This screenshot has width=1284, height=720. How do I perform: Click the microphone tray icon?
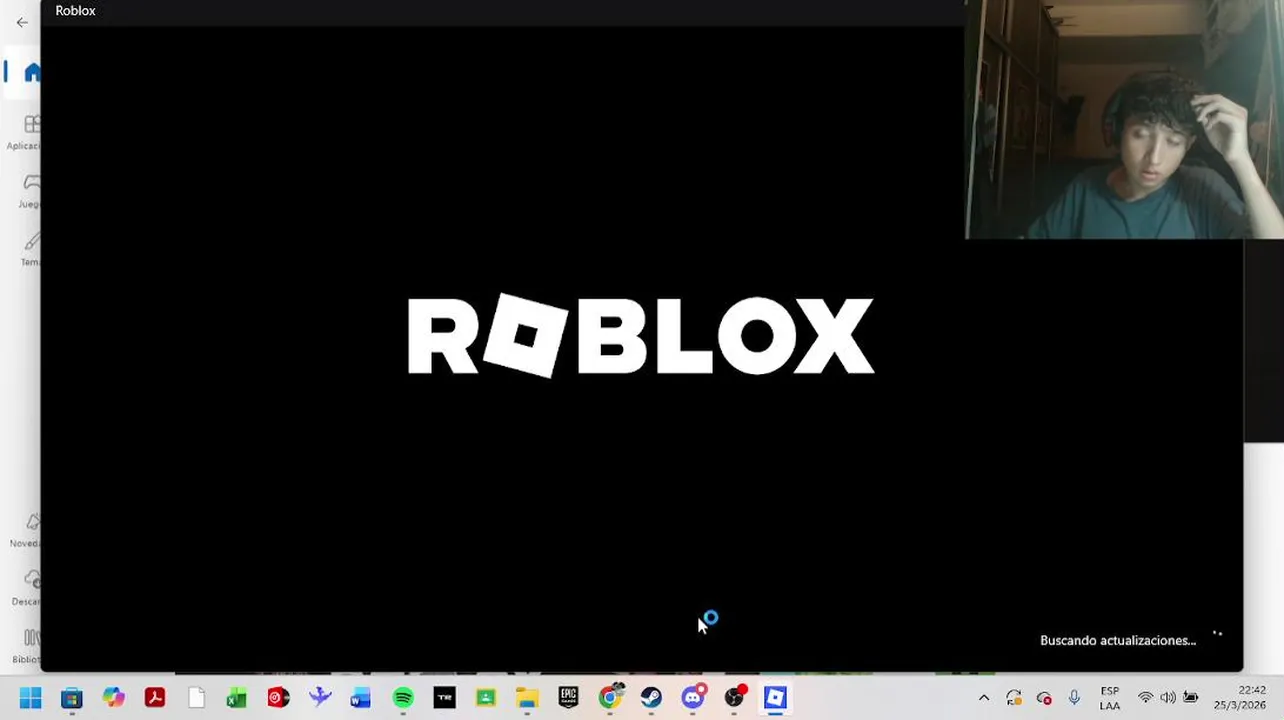pos(1074,698)
